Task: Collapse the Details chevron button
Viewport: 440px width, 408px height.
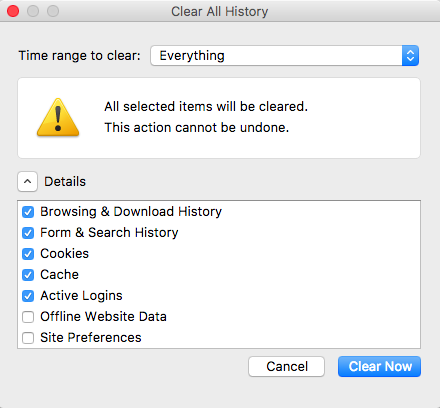Action: point(27,182)
